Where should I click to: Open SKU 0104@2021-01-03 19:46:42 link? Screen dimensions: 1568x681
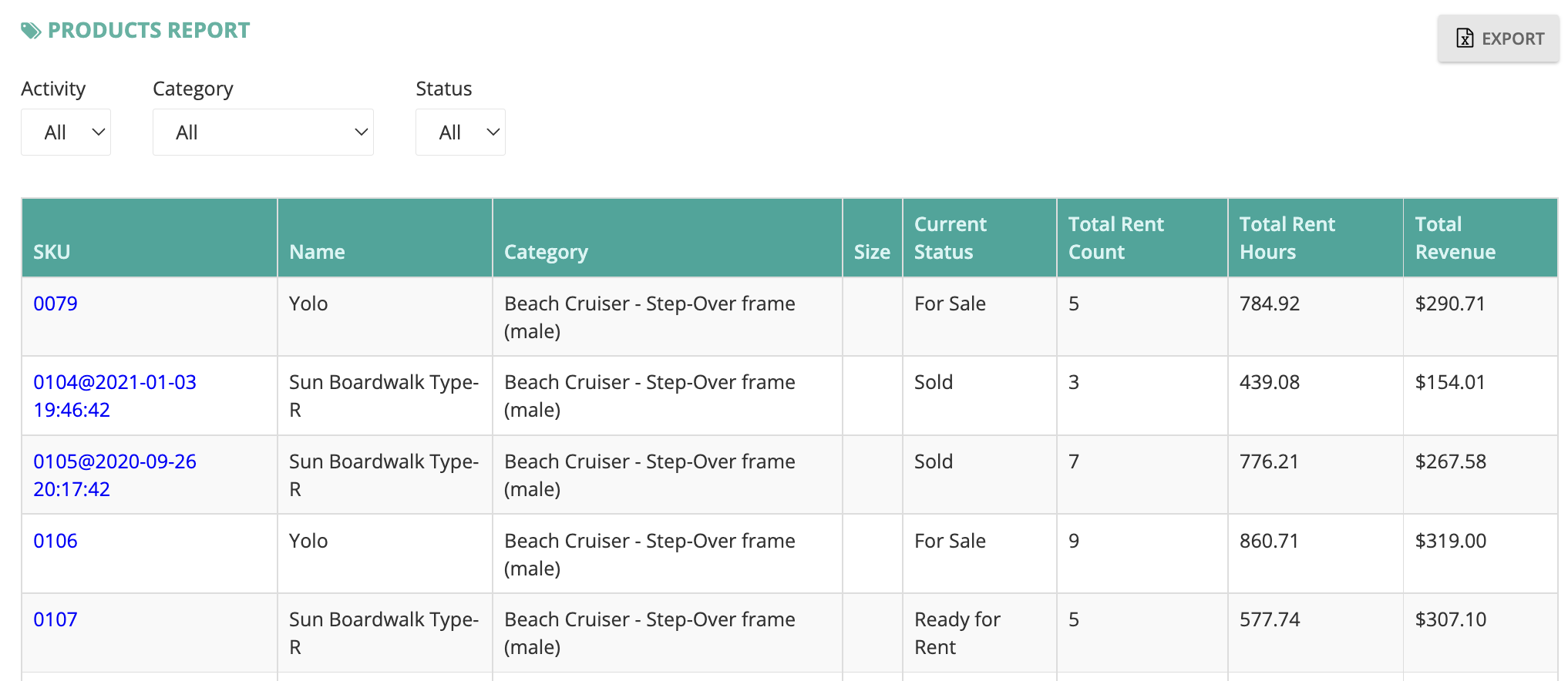point(115,396)
